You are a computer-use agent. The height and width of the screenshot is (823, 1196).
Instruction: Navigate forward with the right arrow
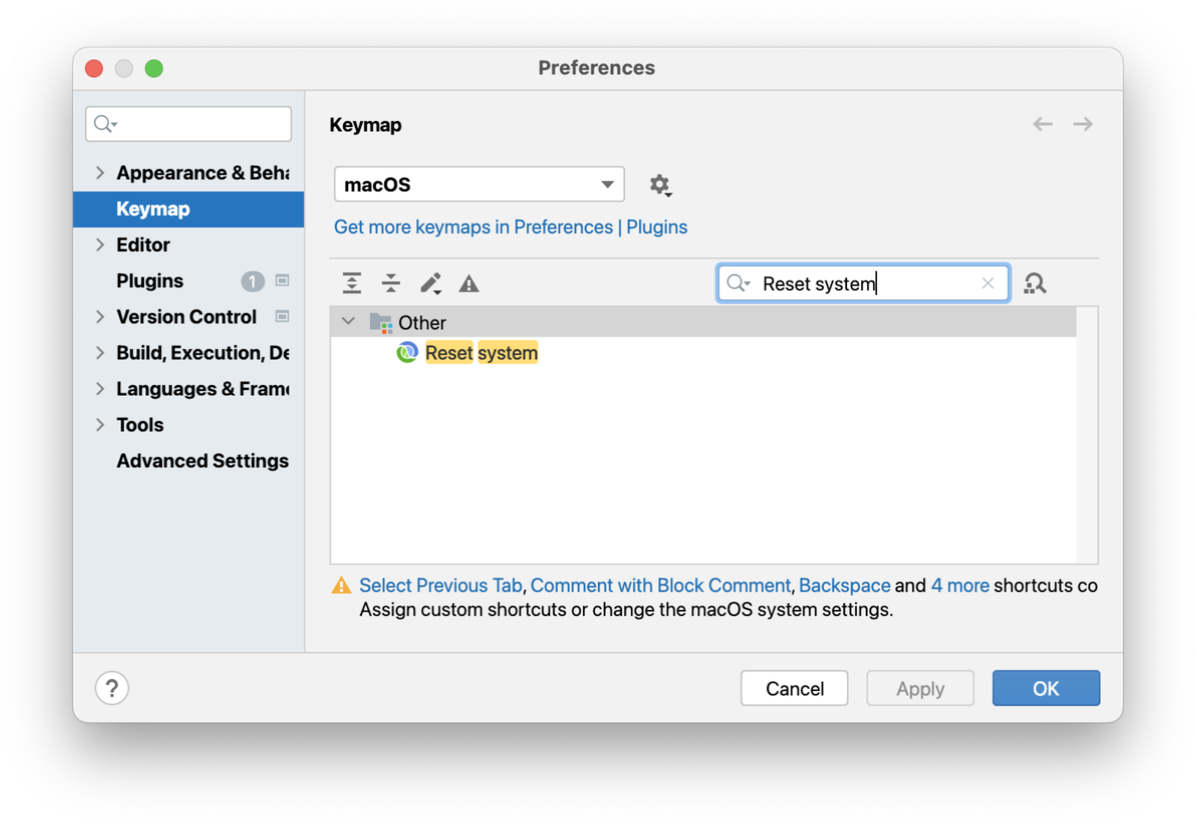(1083, 124)
